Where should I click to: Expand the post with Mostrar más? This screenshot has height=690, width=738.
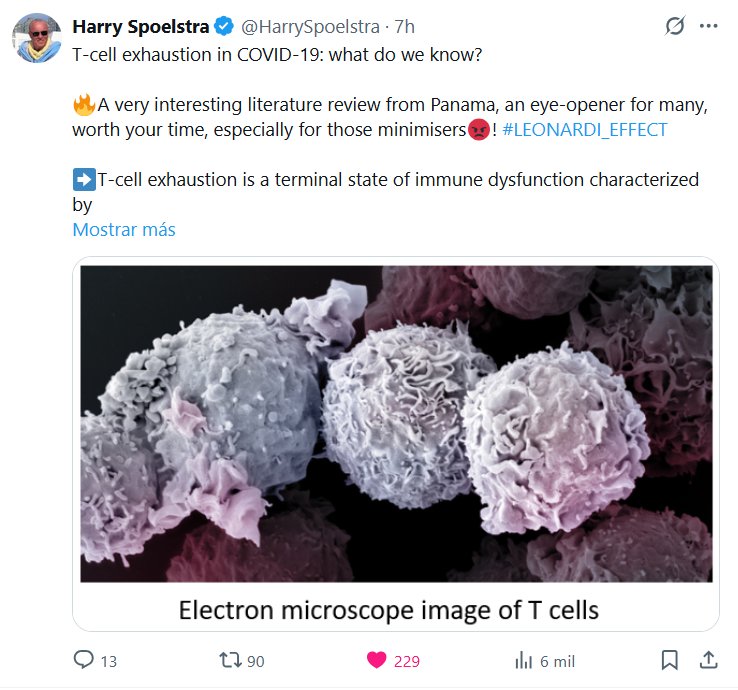pyautogui.click(x=124, y=230)
